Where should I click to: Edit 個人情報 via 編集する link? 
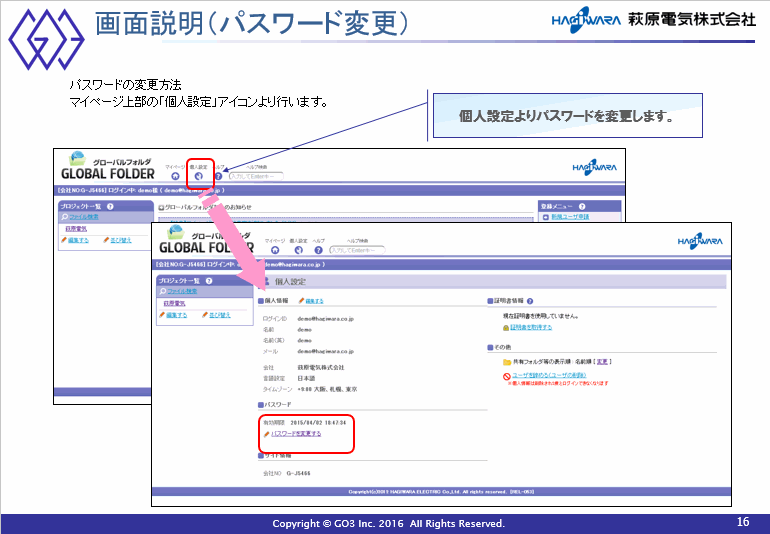(314, 301)
